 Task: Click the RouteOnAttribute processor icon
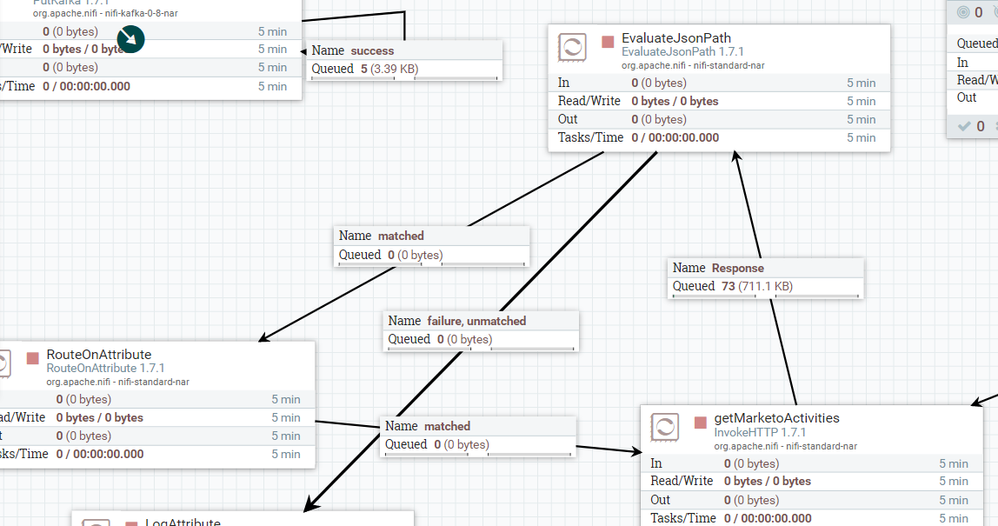point(4,364)
